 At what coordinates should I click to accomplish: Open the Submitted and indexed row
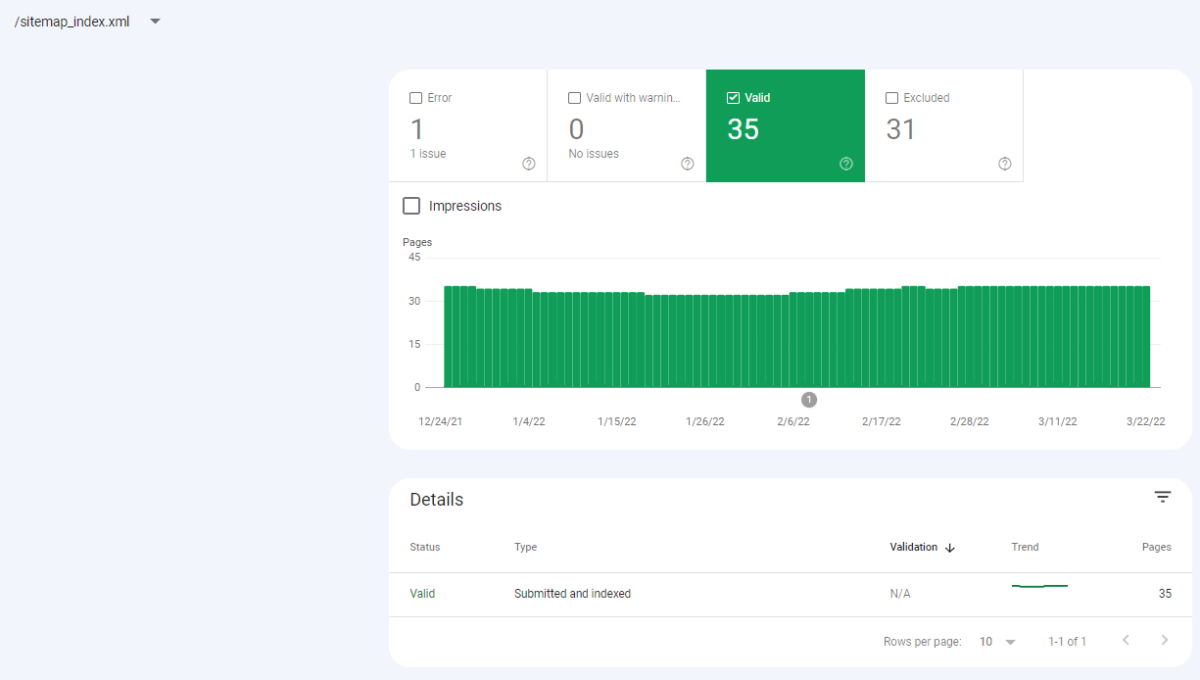[790, 594]
